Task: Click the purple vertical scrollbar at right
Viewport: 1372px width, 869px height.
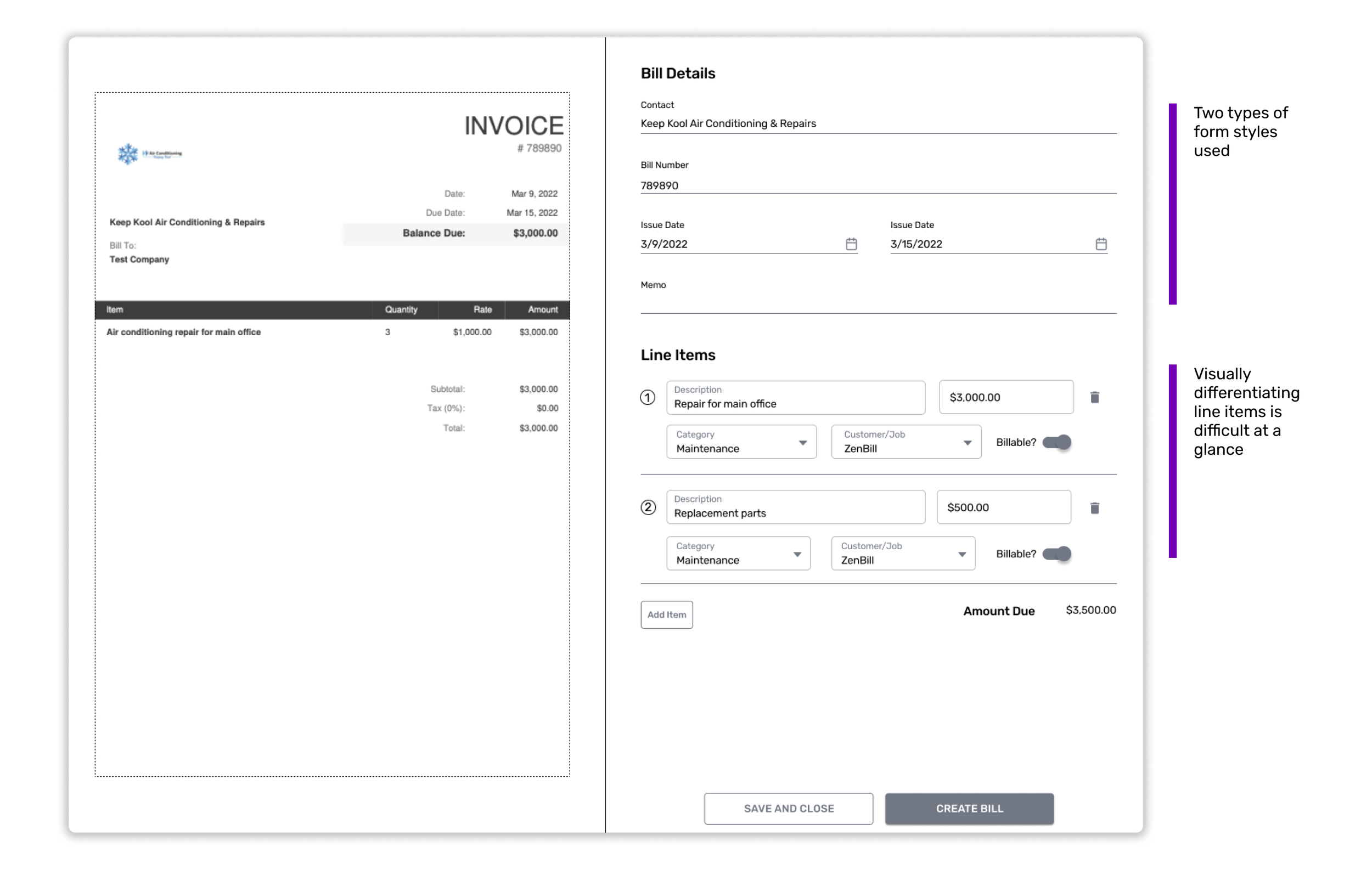Action: coord(1173,205)
